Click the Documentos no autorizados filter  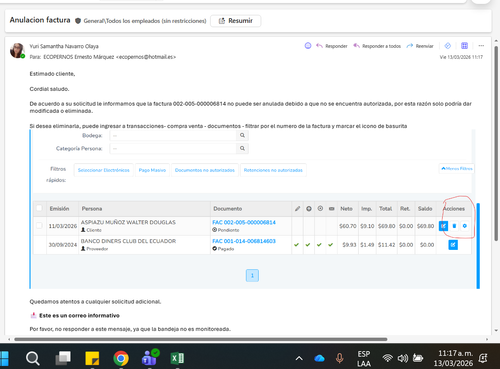click(x=205, y=170)
